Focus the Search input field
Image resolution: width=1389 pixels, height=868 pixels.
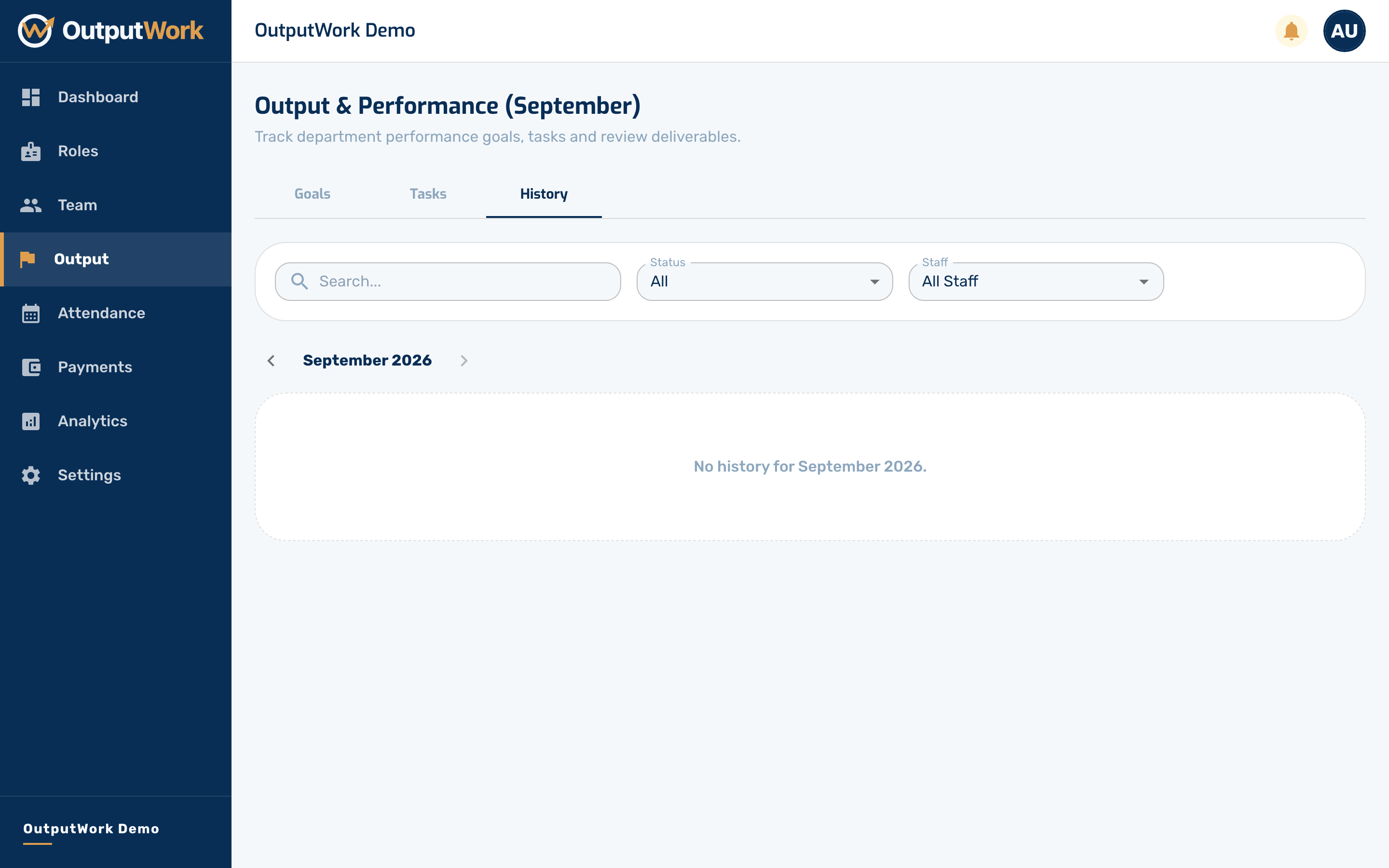coord(448,281)
